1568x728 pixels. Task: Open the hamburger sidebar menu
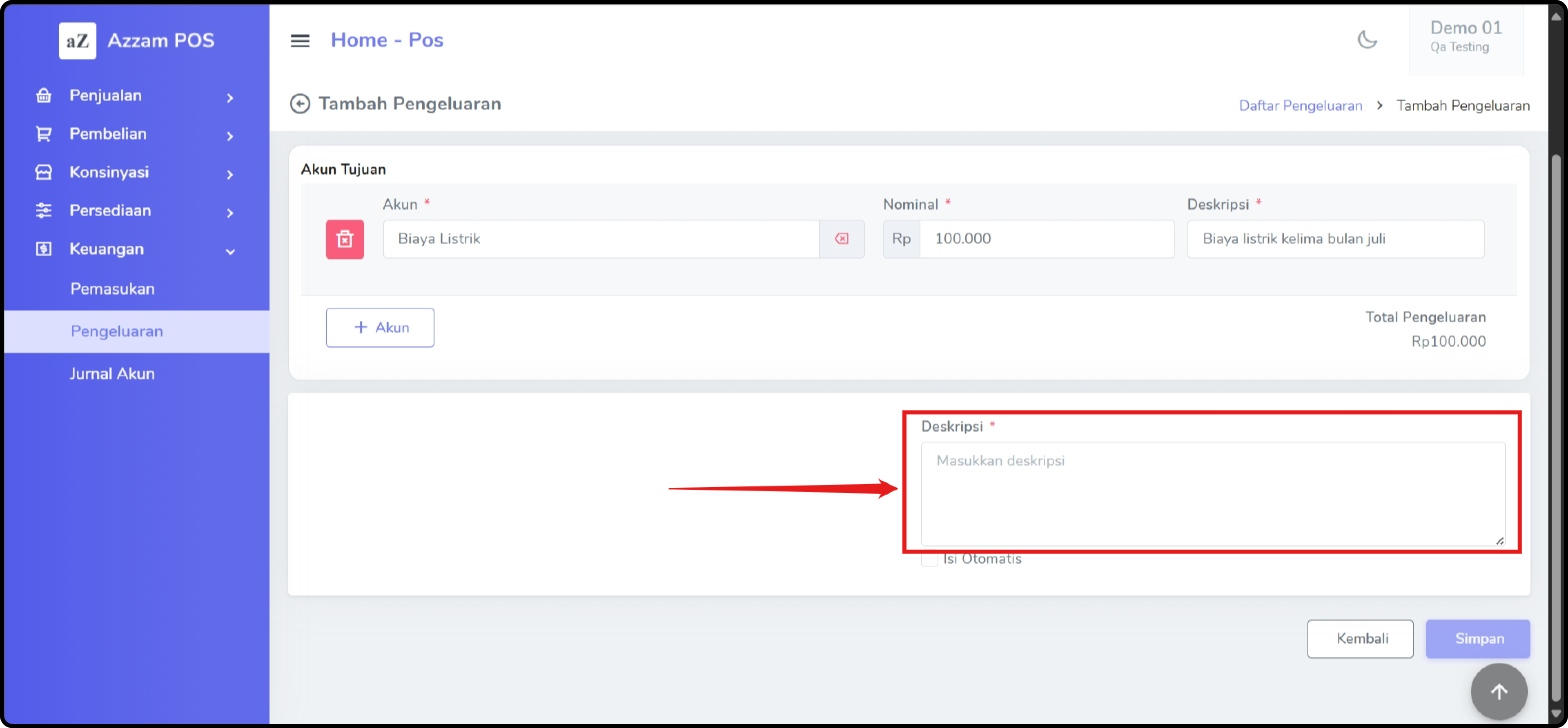point(299,41)
